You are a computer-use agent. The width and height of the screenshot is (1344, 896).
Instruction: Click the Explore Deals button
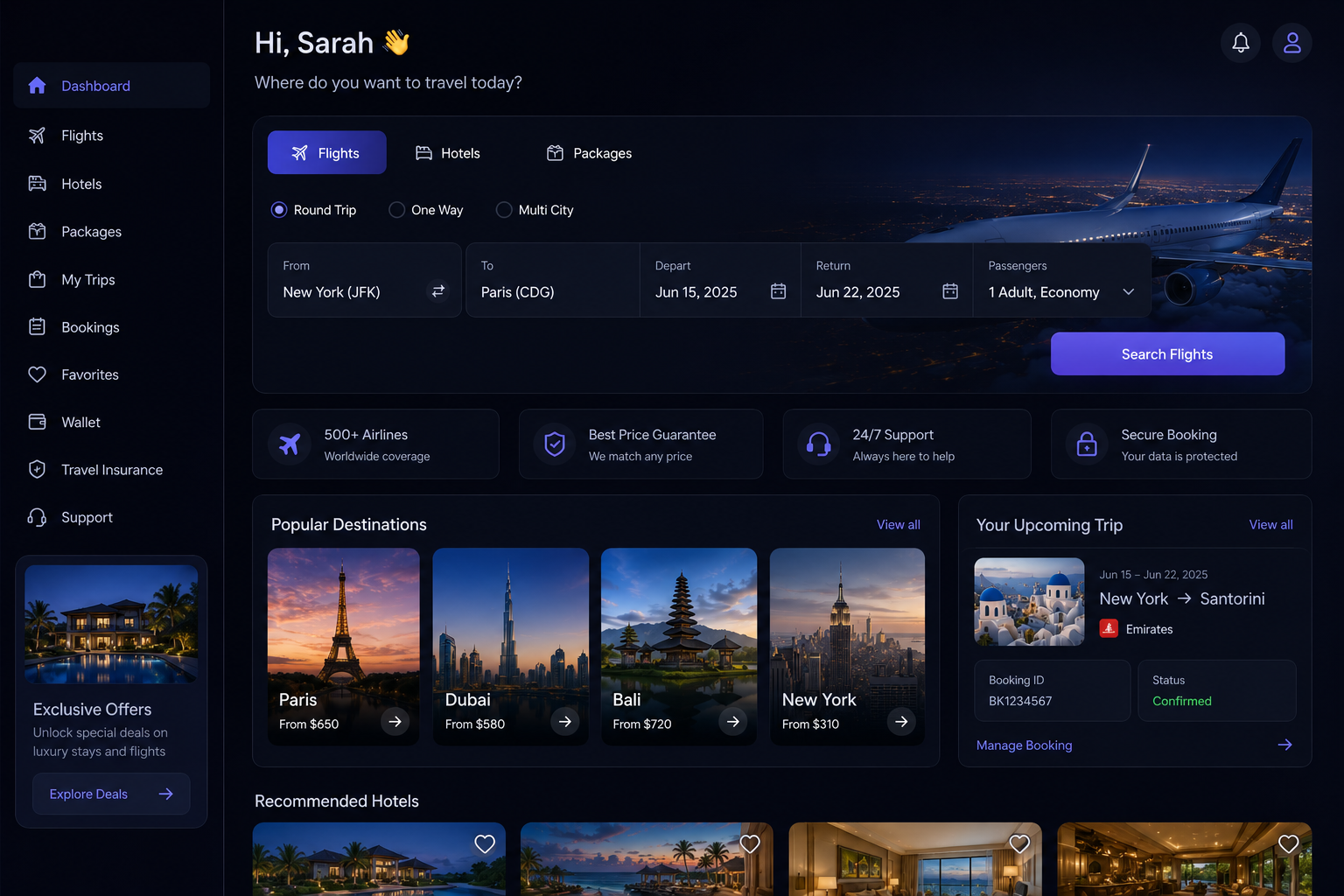111,794
